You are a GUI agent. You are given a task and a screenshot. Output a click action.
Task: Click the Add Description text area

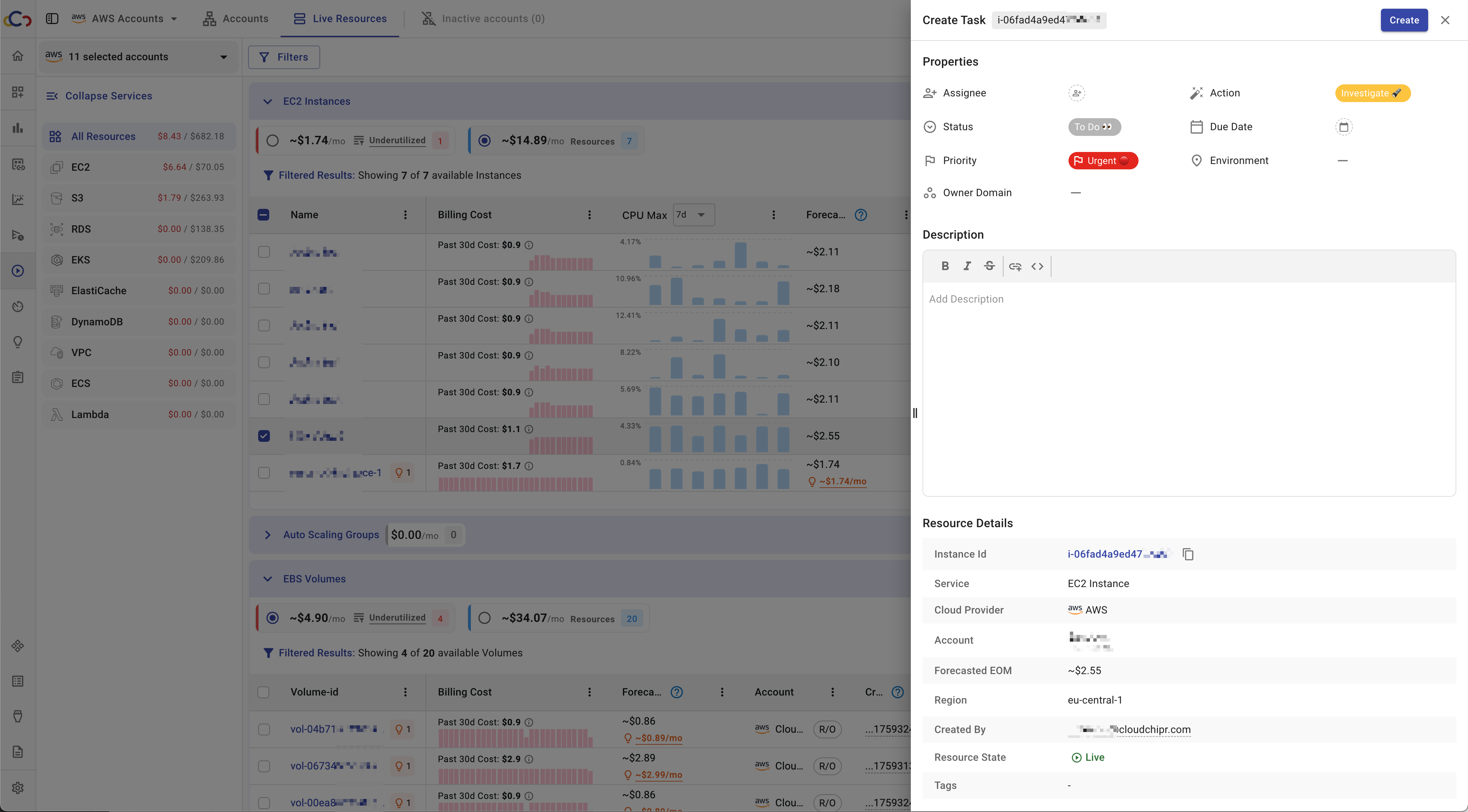(x=1188, y=388)
